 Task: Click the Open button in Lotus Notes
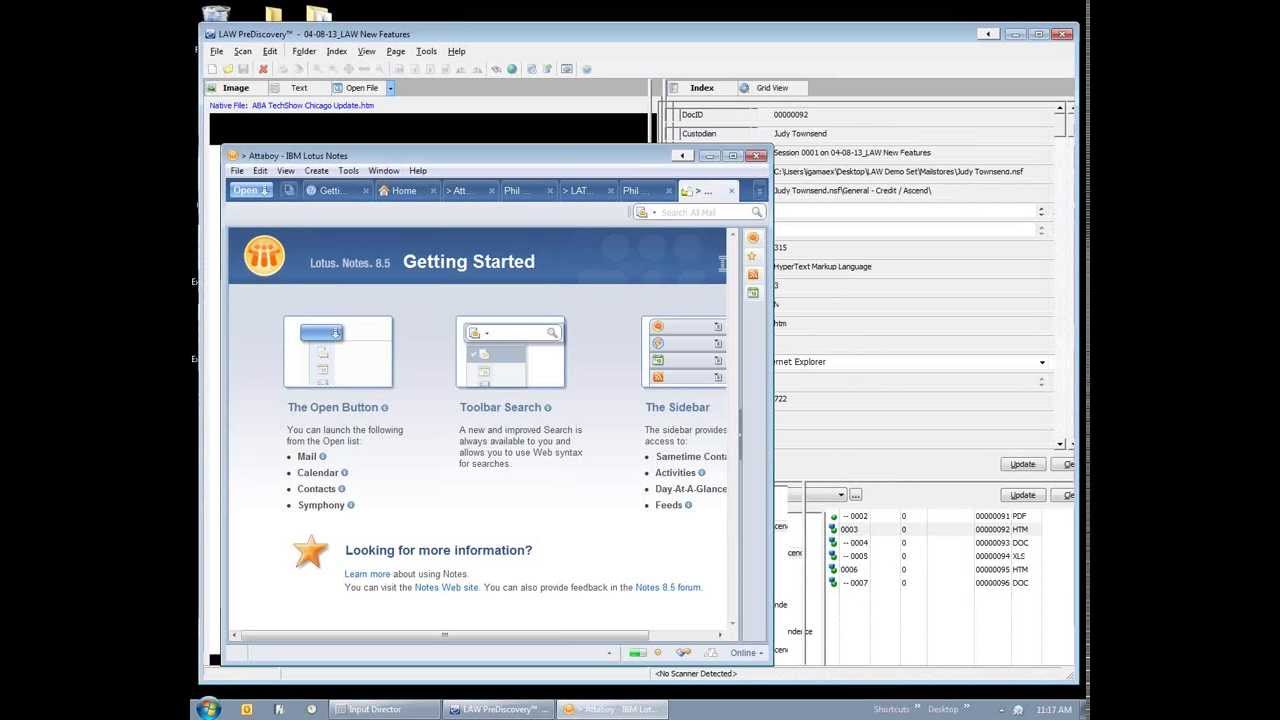[x=251, y=190]
